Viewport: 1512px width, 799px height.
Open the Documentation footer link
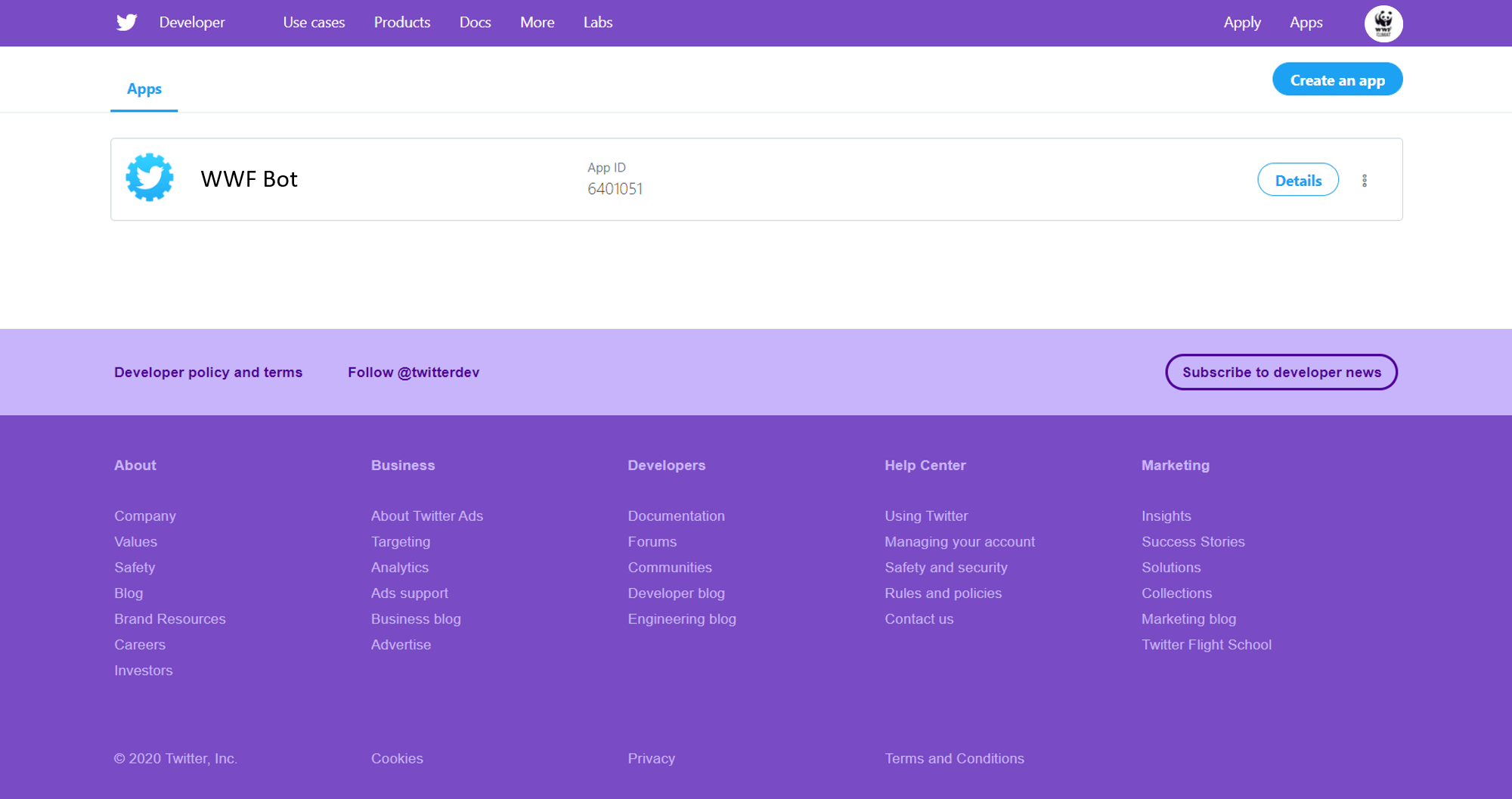tap(677, 516)
